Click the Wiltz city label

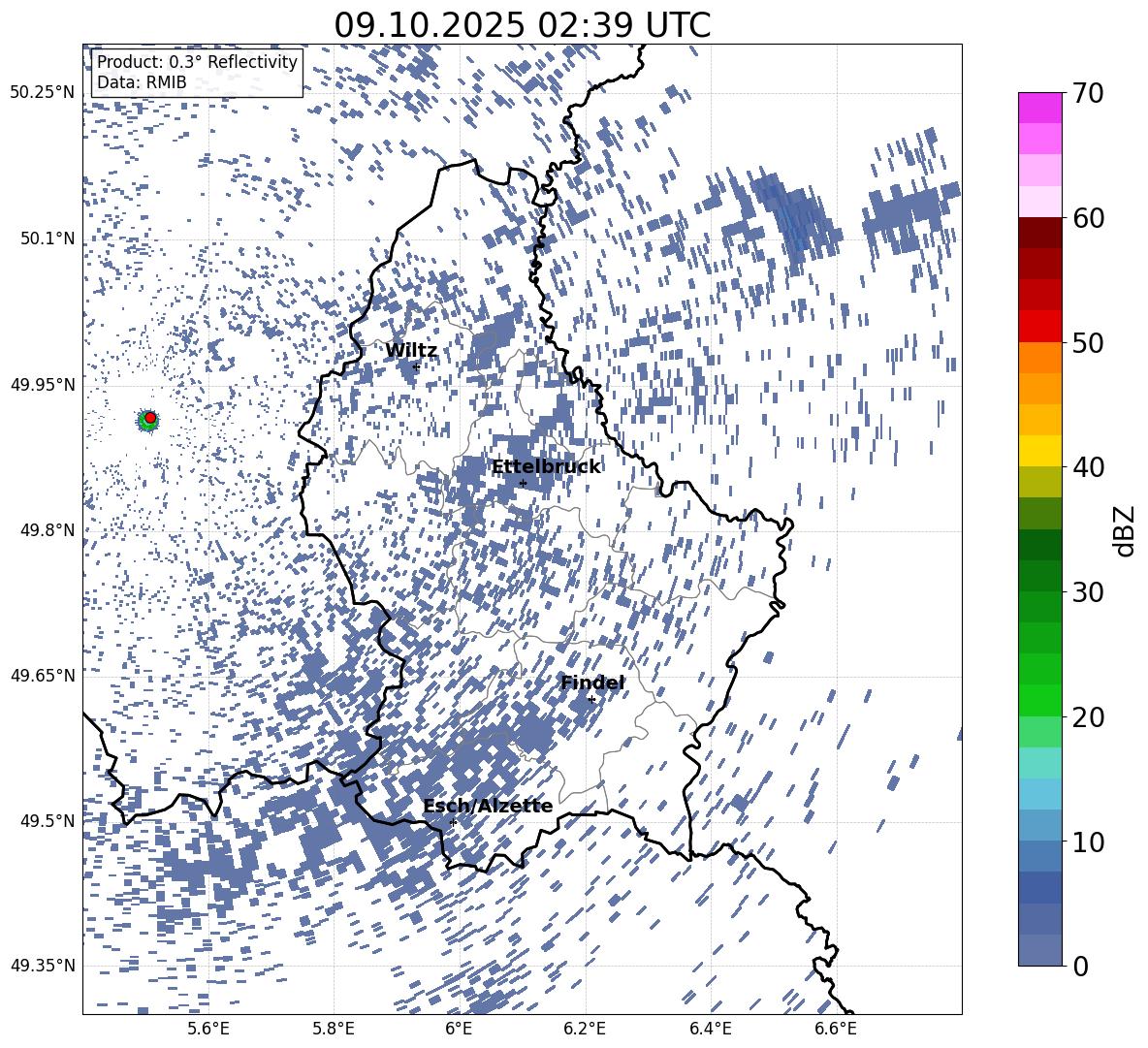(411, 351)
